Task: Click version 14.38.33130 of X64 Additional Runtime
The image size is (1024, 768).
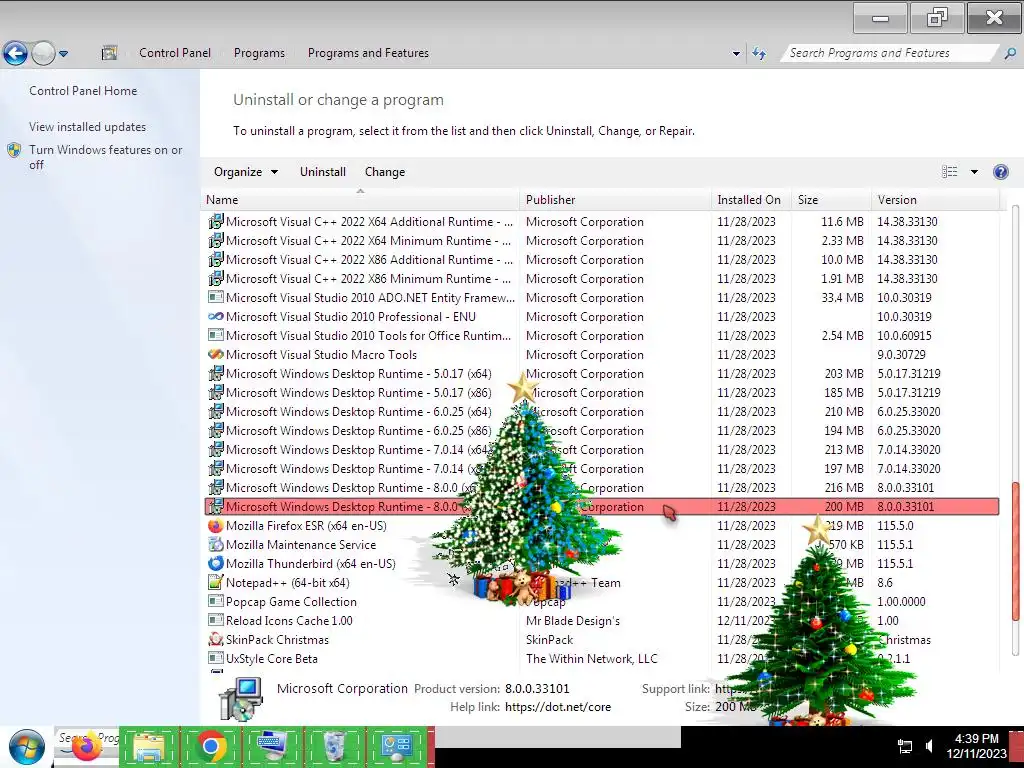Action: click(x=907, y=221)
